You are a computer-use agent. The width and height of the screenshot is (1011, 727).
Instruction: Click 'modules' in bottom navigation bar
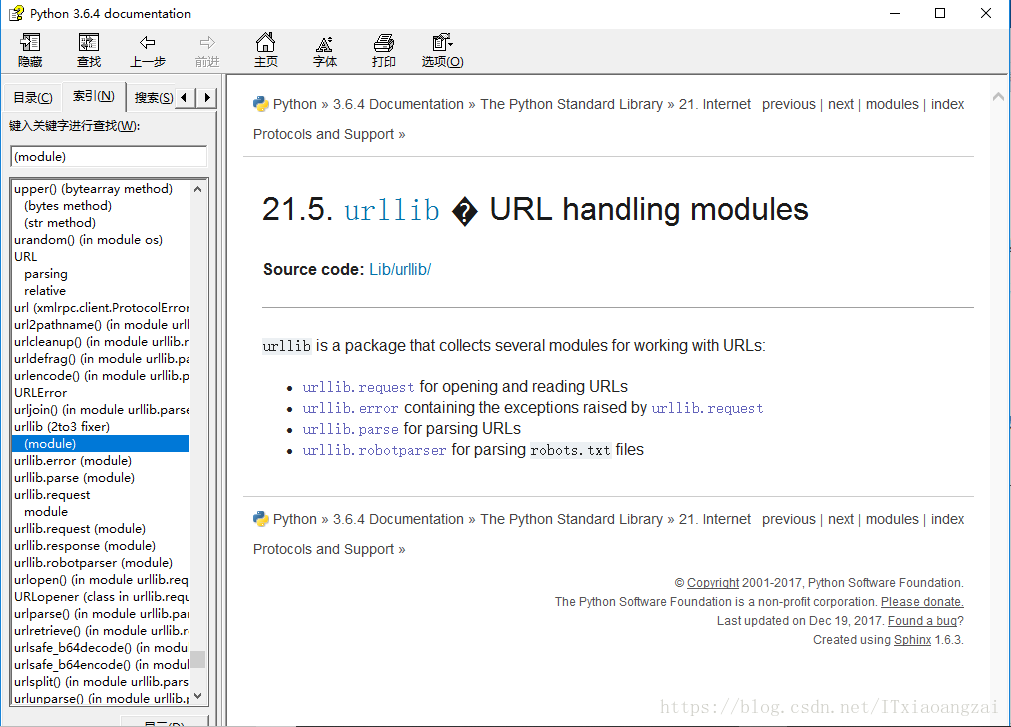(892, 519)
